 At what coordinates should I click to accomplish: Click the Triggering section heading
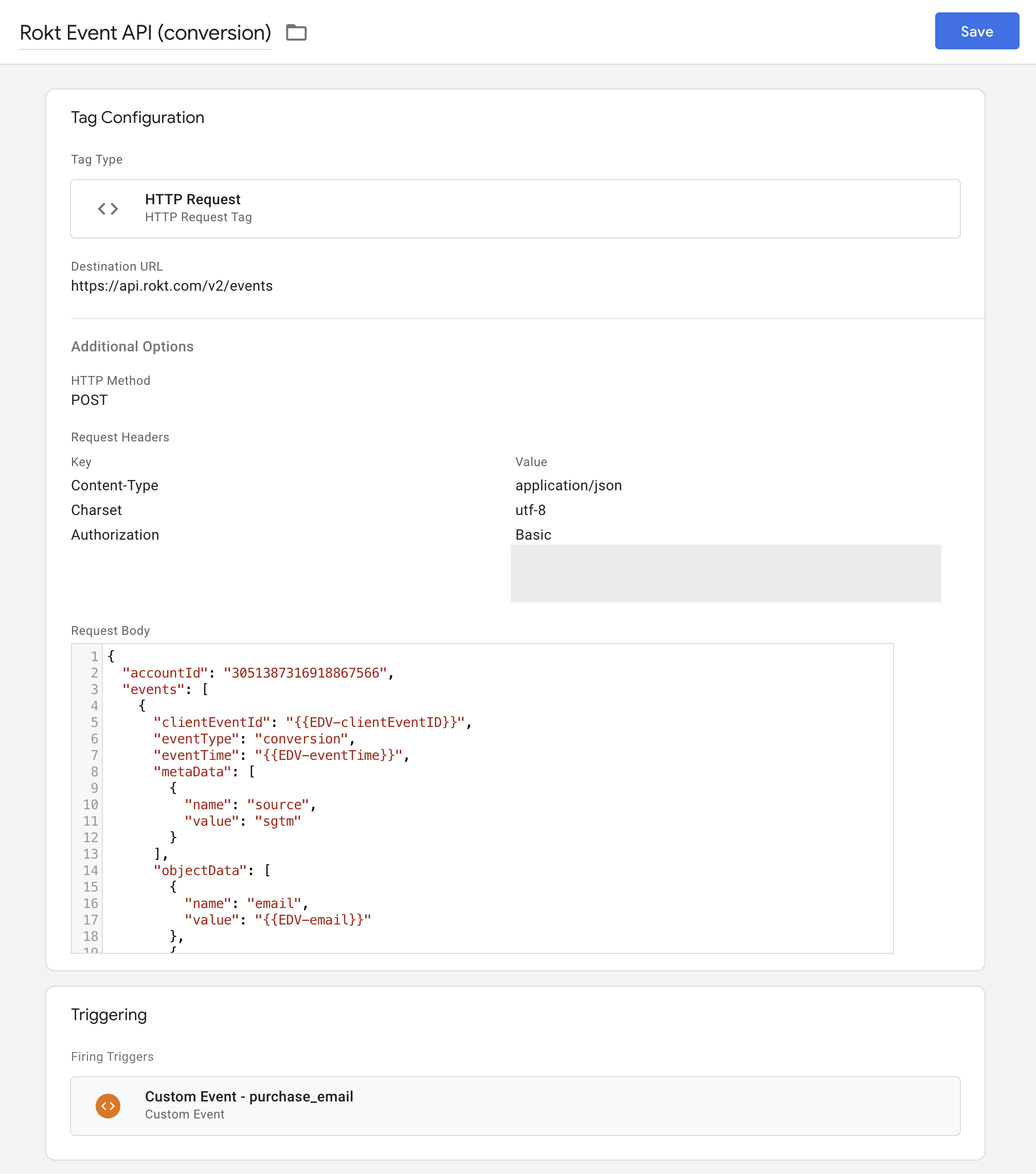109,1015
